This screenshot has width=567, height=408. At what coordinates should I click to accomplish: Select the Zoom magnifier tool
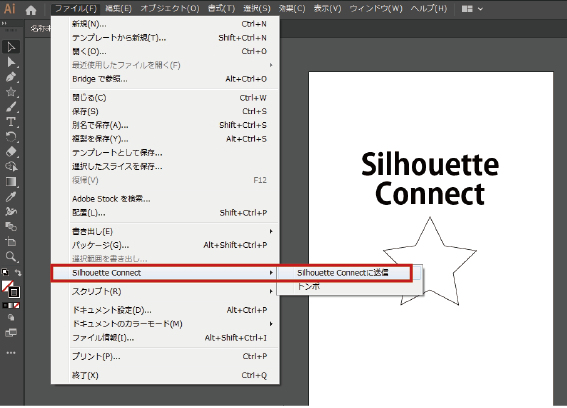(11, 257)
